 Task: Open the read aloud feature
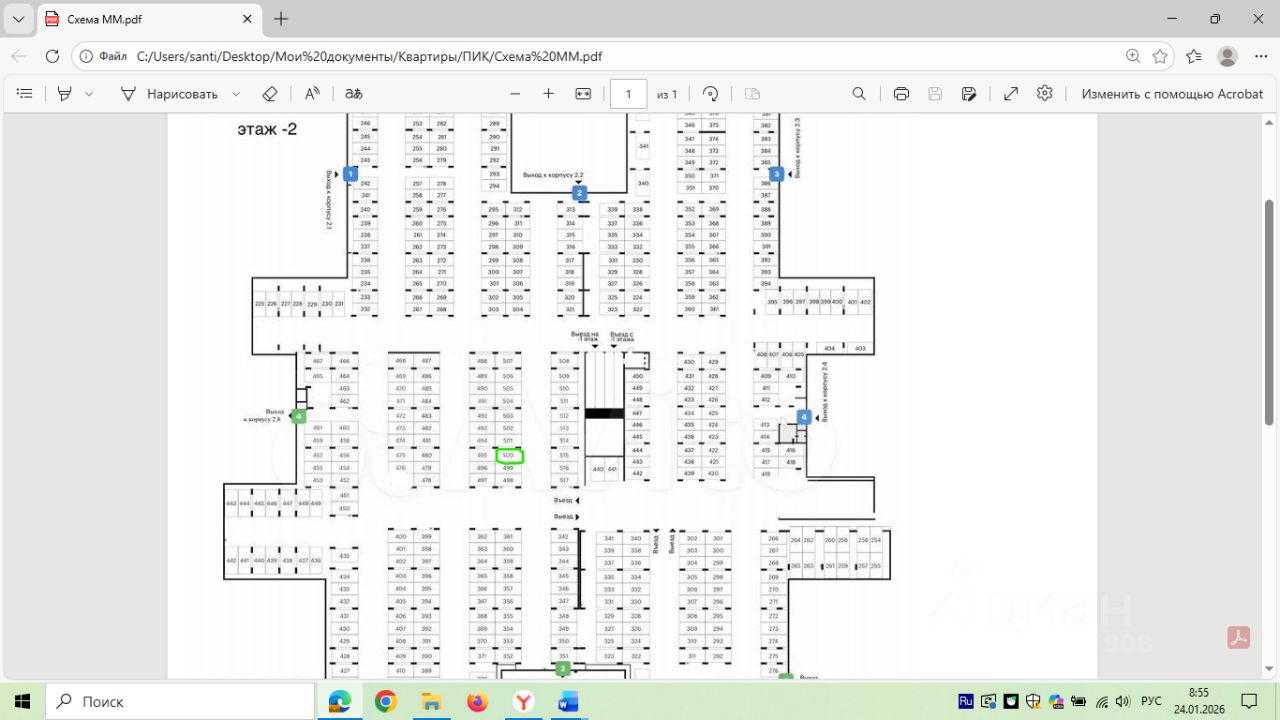(x=312, y=93)
